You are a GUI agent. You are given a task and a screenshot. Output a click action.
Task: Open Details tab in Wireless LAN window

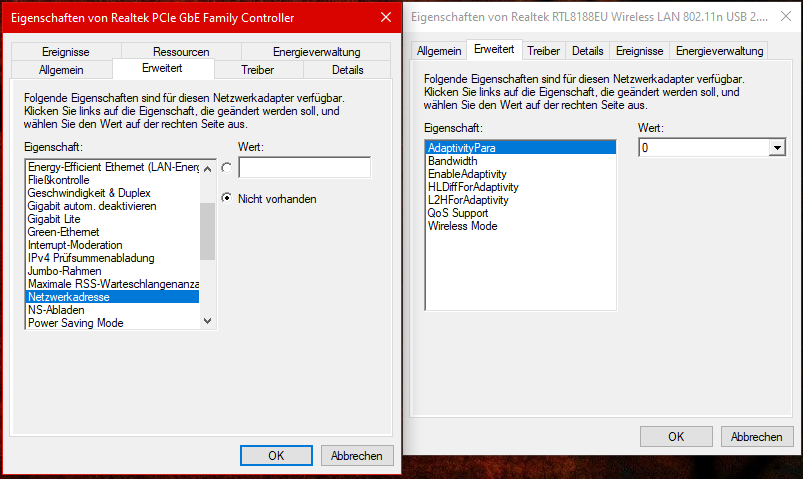click(587, 51)
